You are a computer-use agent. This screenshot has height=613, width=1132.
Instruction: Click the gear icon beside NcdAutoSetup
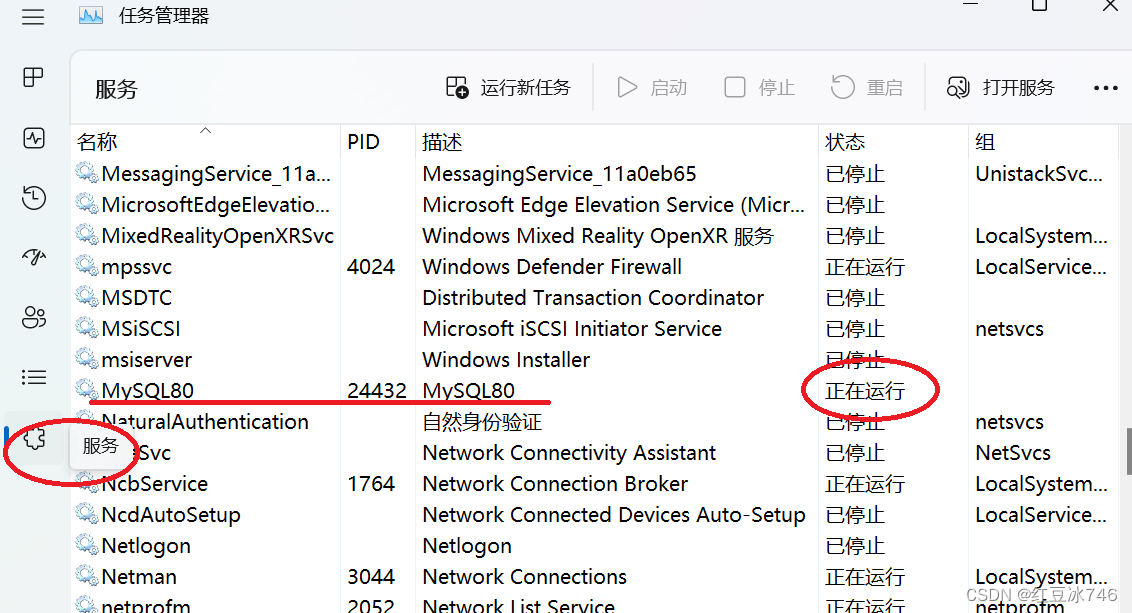(x=87, y=513)
